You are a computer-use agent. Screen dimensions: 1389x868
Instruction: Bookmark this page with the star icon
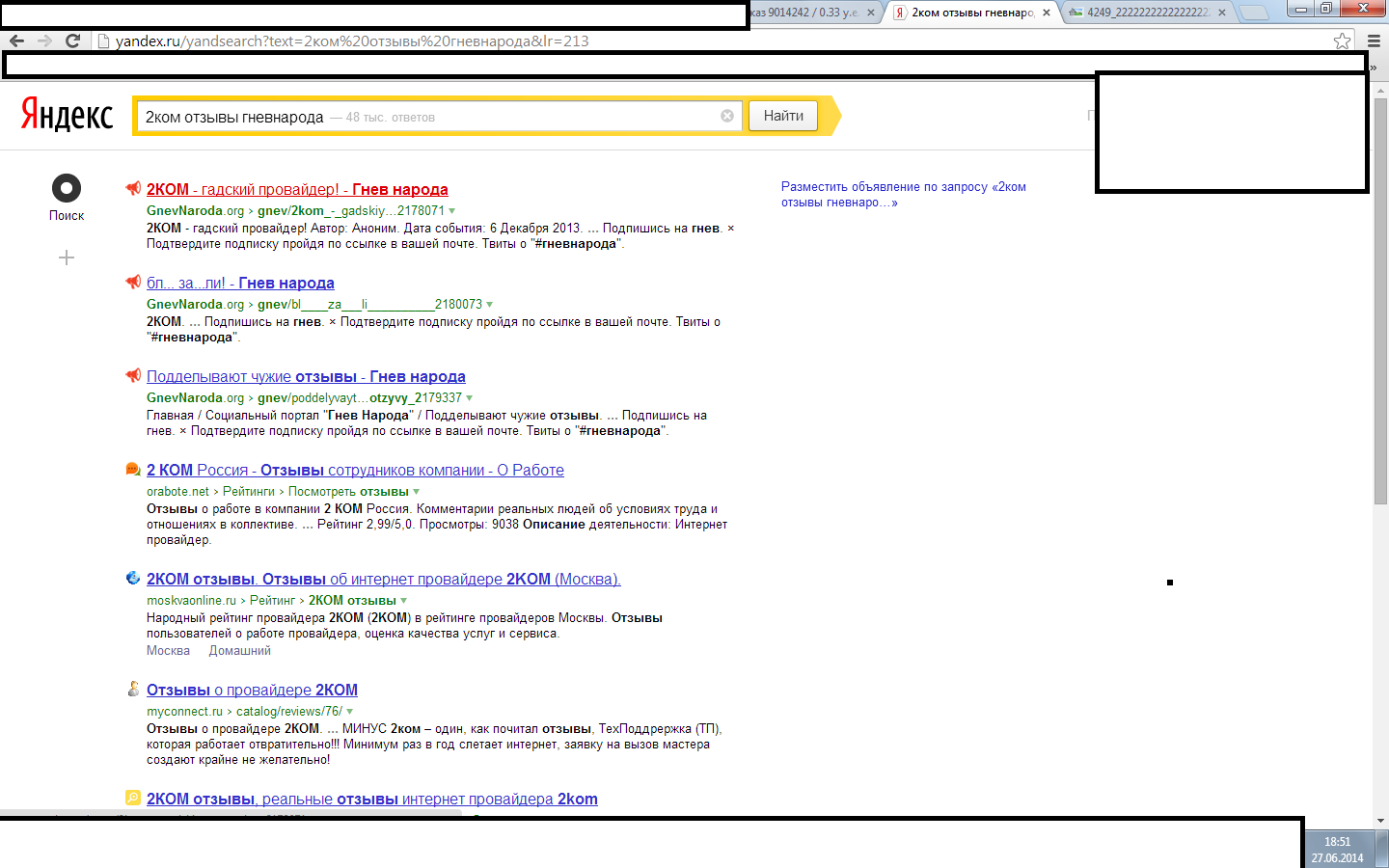click(x=1342, y=41)
